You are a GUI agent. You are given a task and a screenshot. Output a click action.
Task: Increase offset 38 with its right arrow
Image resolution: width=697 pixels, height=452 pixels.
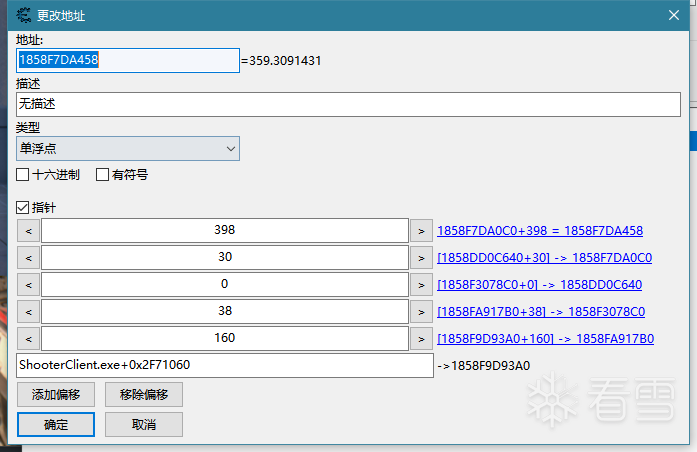pos(421,312)
